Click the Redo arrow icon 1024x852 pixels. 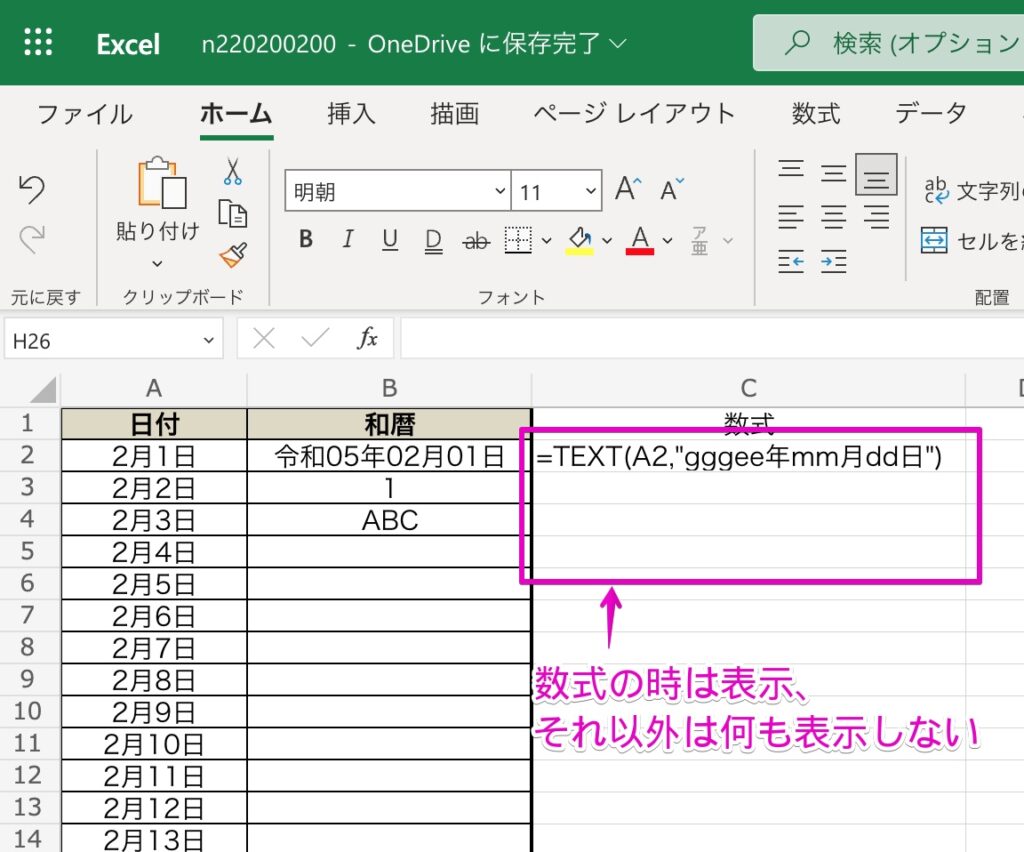(x=31, y=239)
